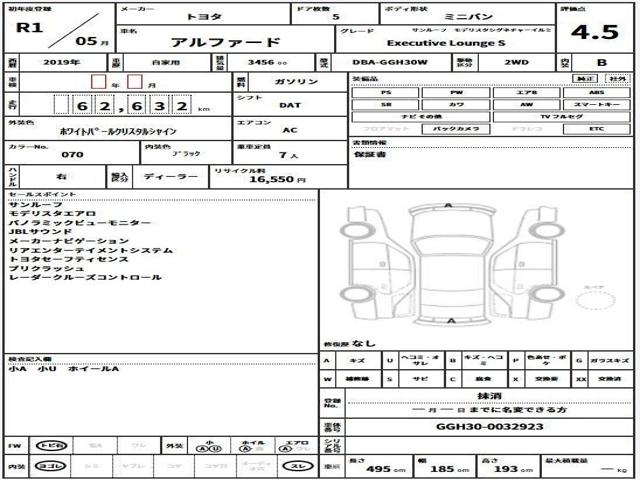
Task: Click the 自家用 usage cell
Action: [x=166, y=63]
